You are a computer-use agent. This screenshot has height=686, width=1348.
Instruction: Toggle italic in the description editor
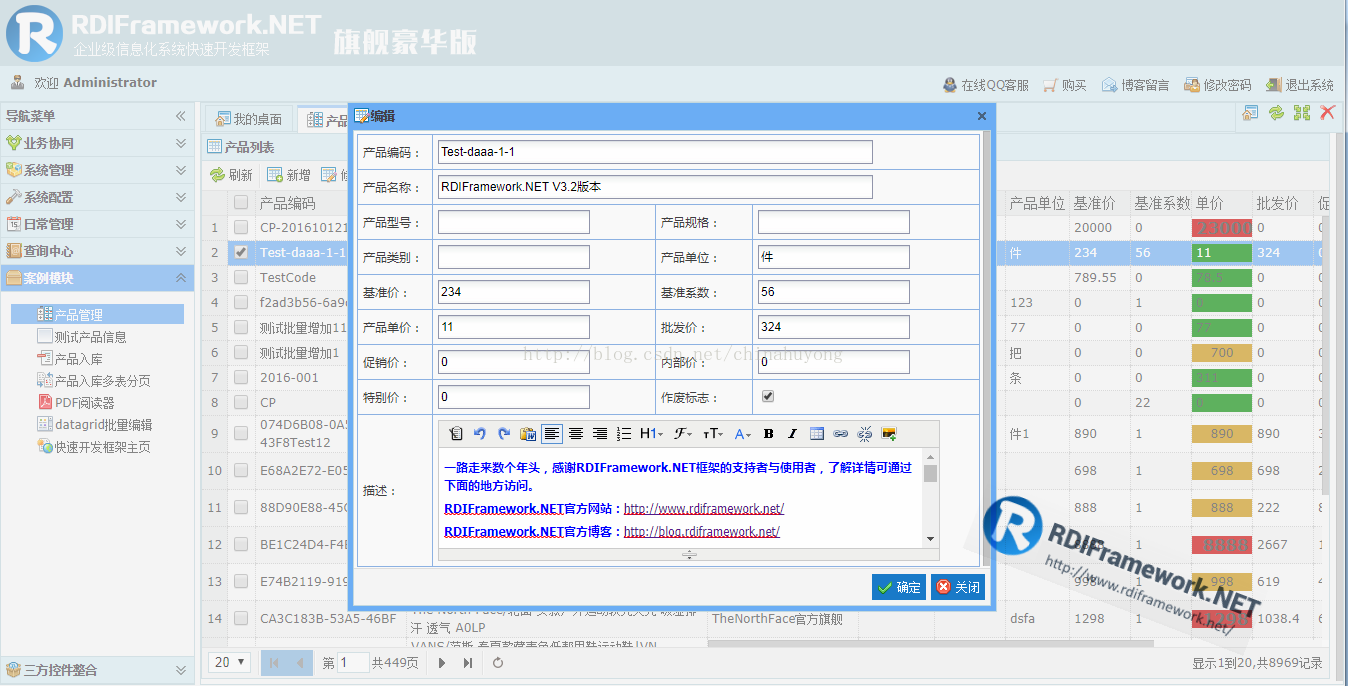click(792, 433)
